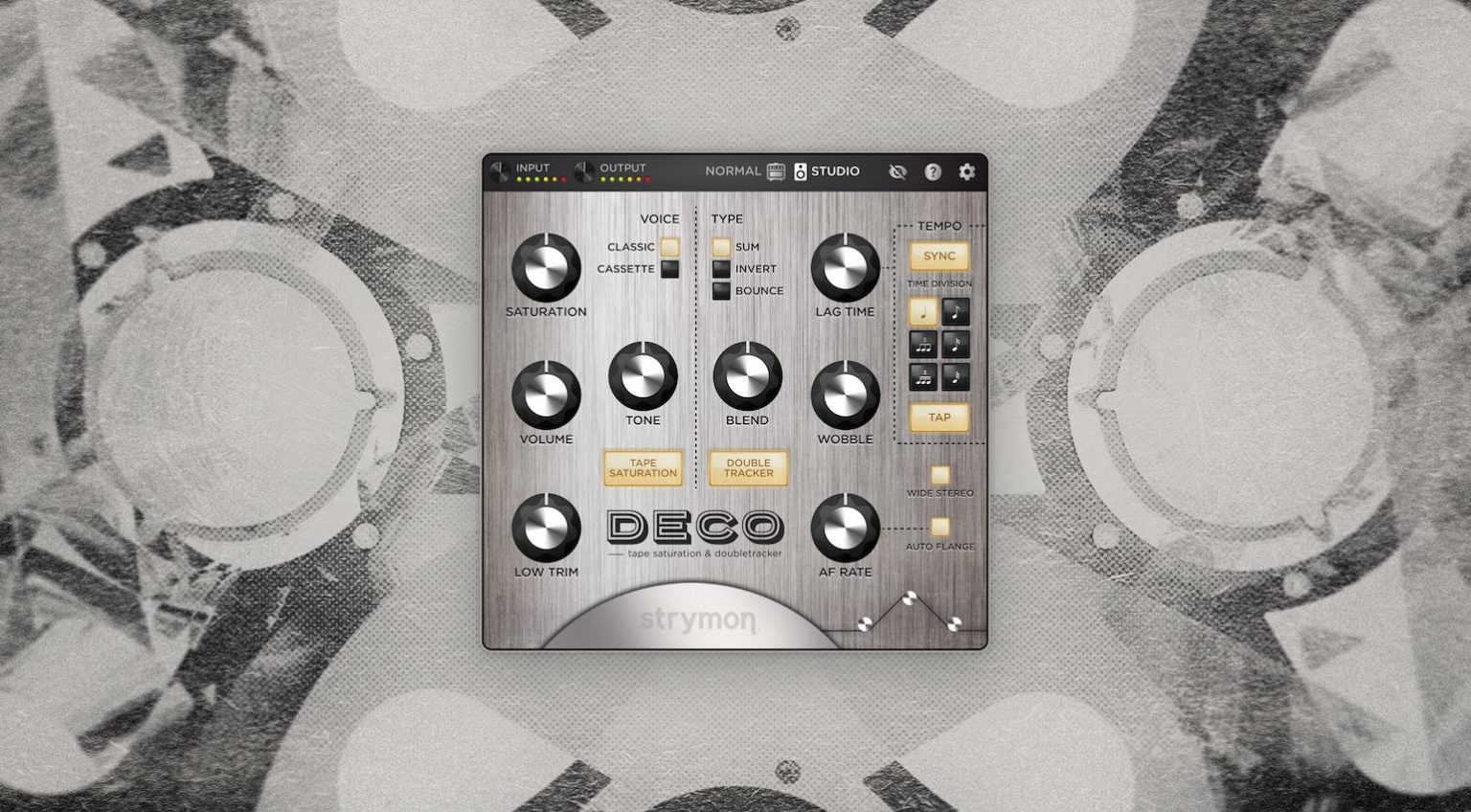The width and height of the screenshot is (1471, 812).
Task: Click the DOUBLE TRACKER engage button
Action: (747, 468)
